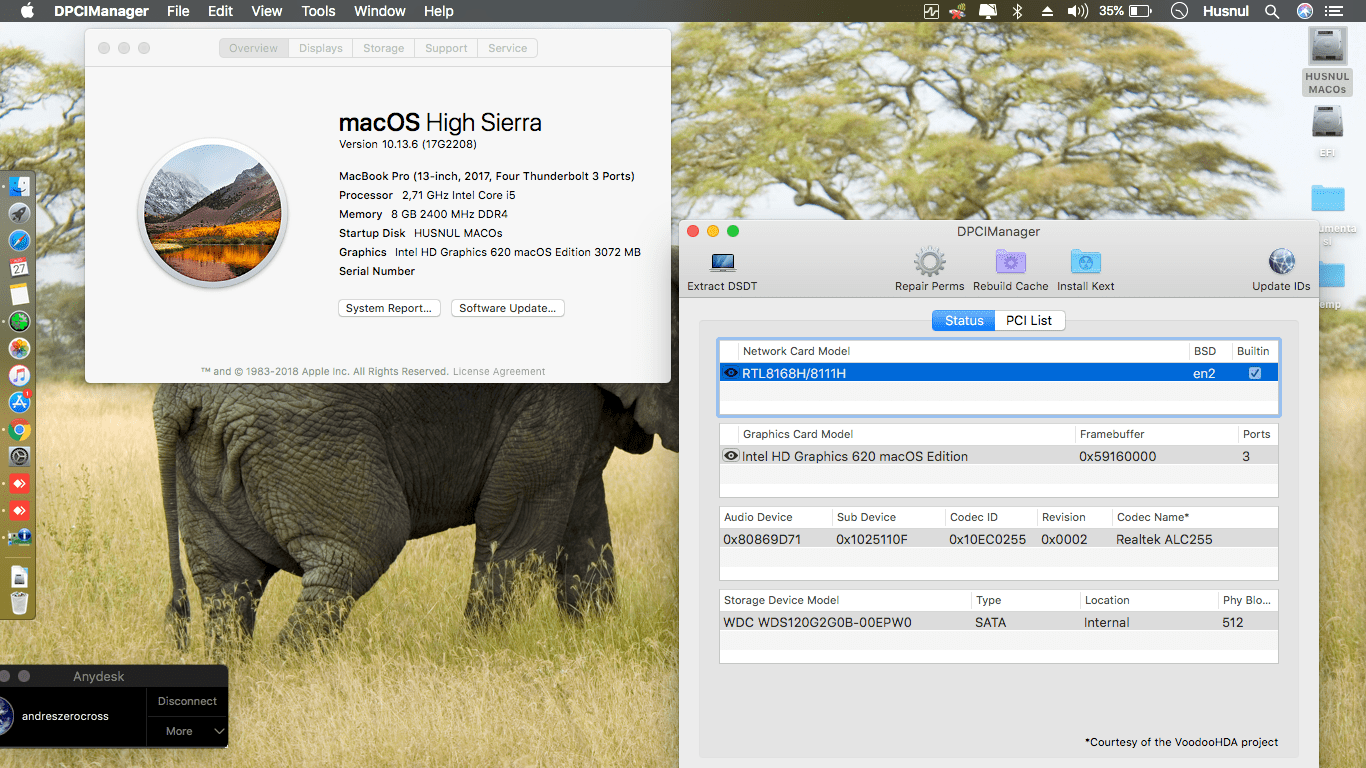Click the Update IDs globe icon

pos(1281,262)
